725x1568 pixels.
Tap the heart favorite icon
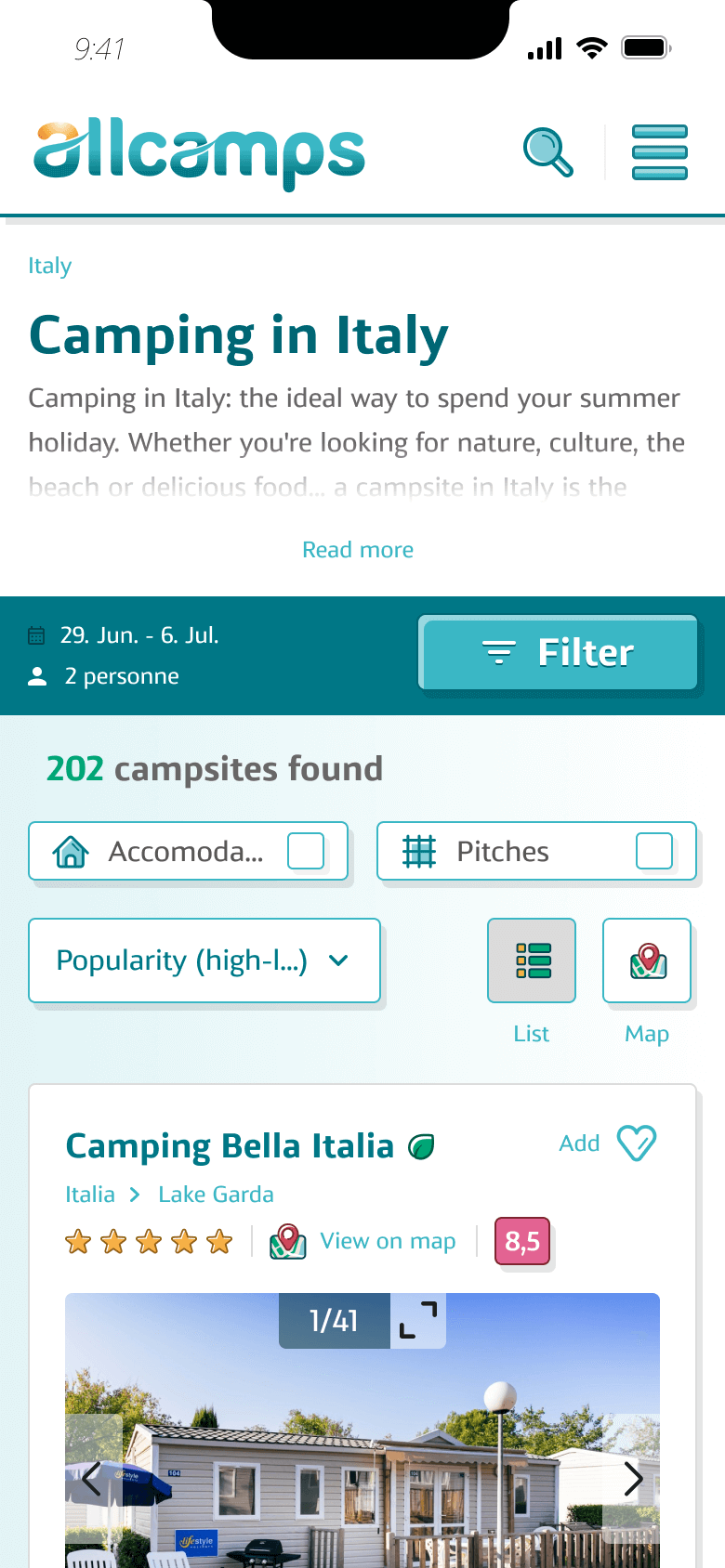point(638,1143)
